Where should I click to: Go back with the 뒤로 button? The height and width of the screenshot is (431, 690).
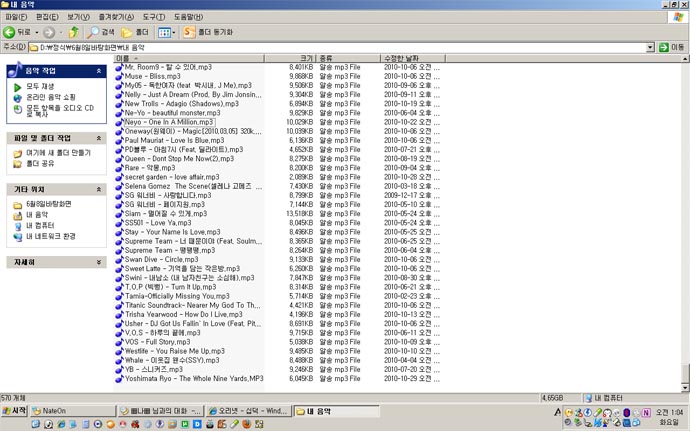pos(17,32)
